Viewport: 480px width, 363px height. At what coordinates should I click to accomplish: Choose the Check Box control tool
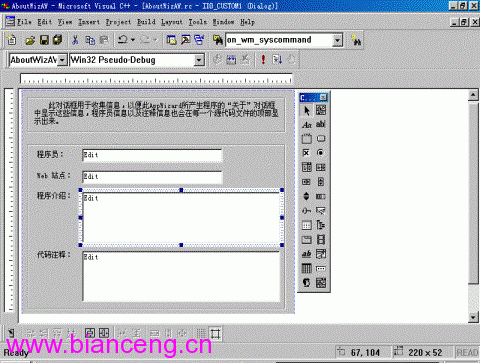tap(307, 153)
